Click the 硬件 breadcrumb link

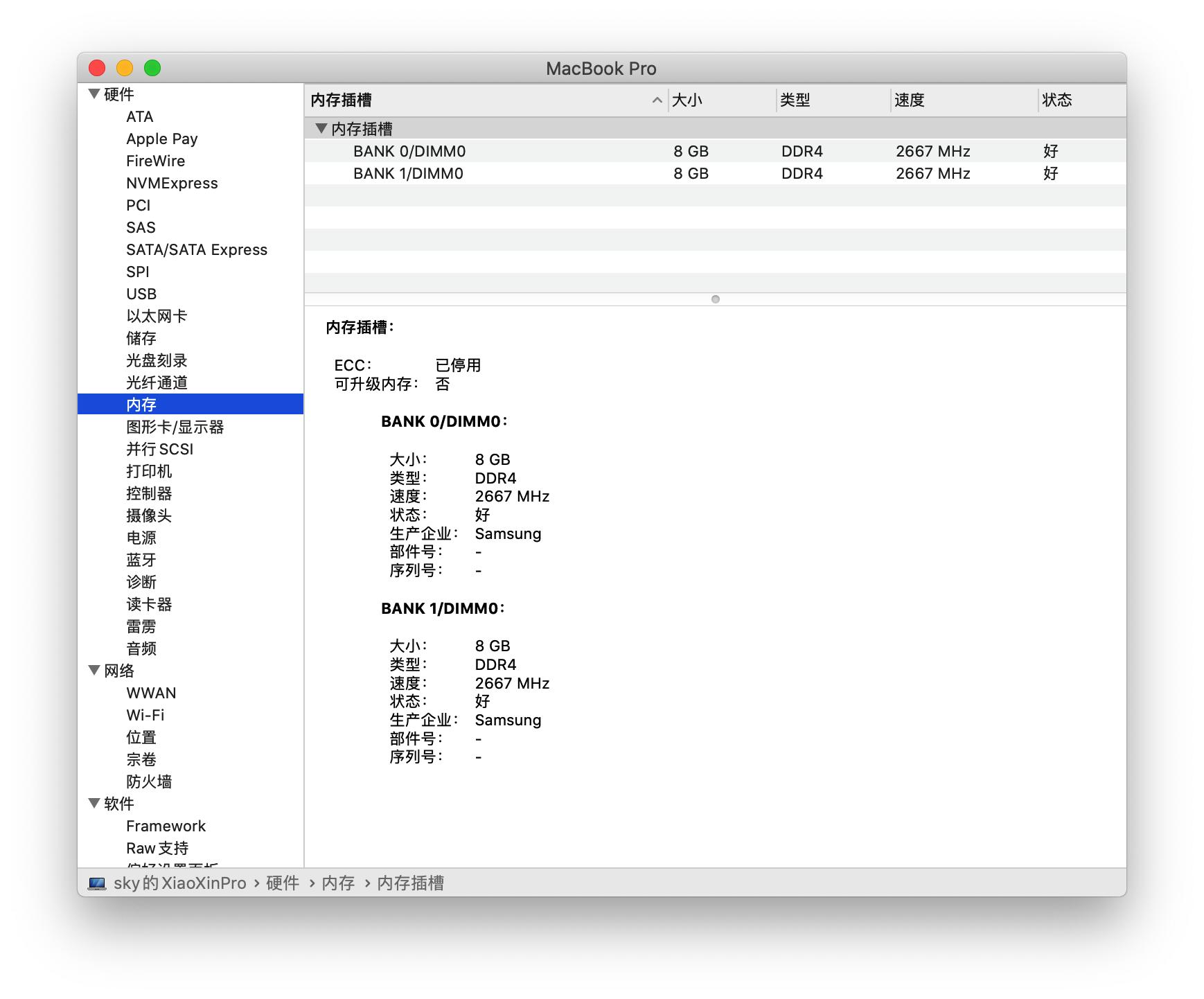pyautogui.click(x=283, y=883)
